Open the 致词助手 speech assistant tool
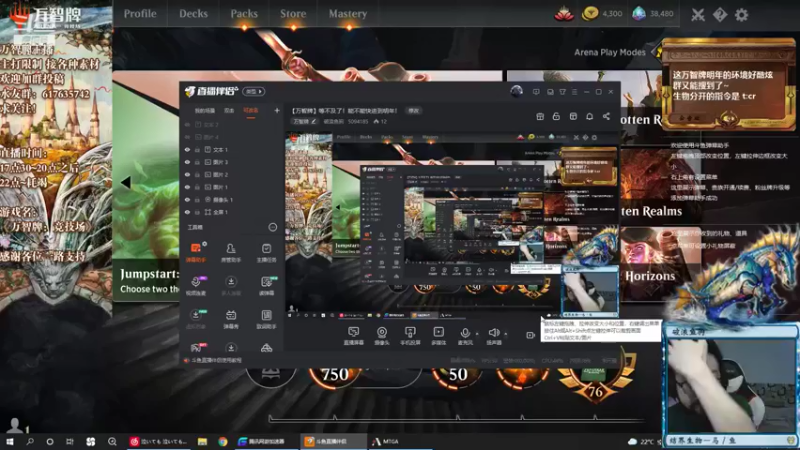Screen dimensions: 800x450 pos(266,319)
